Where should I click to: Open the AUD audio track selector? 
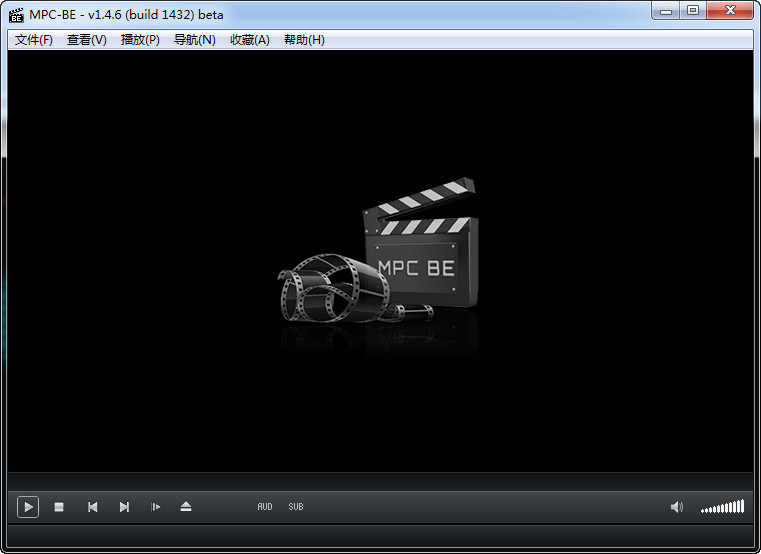click(x=265, y=507)
